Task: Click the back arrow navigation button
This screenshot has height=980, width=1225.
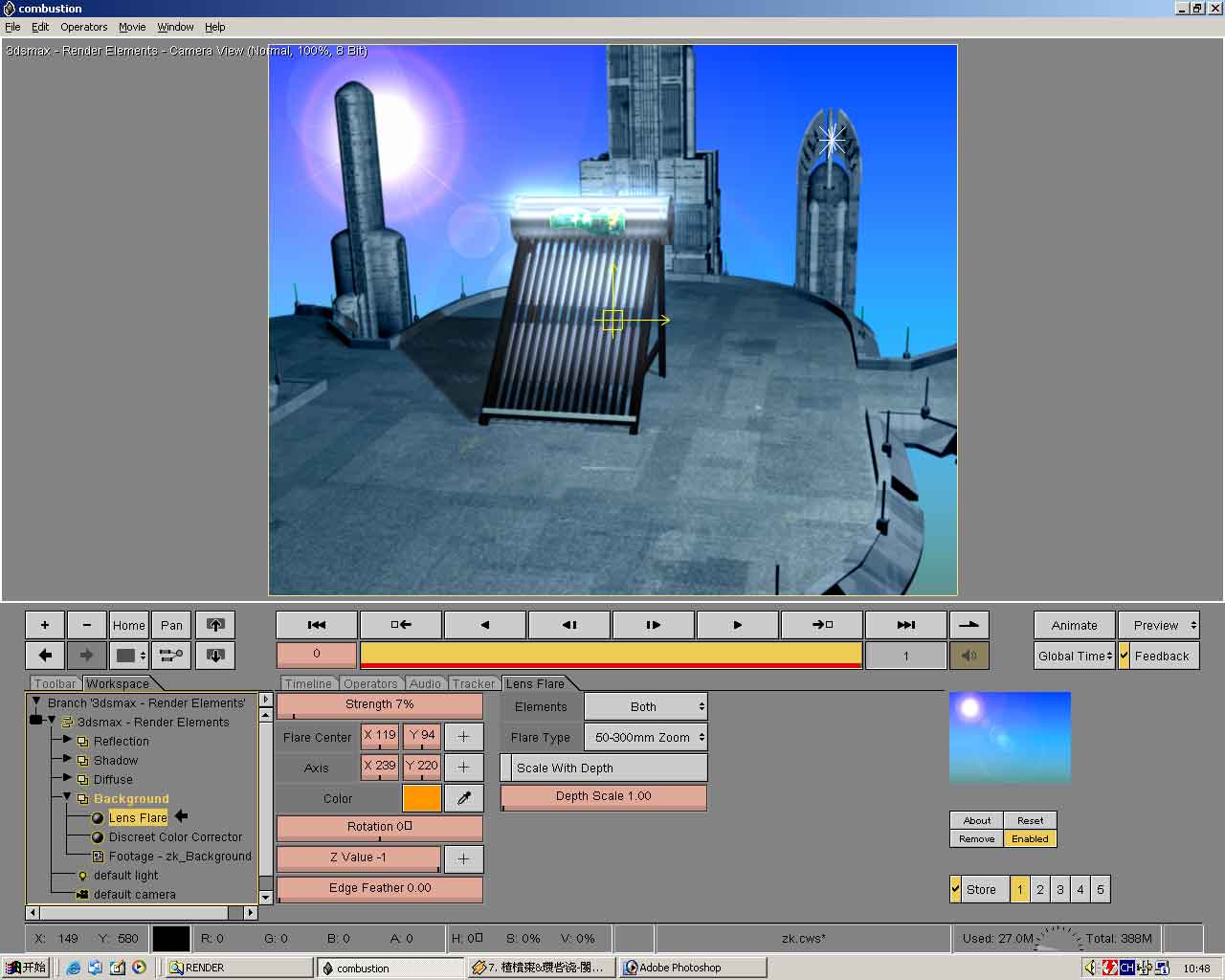Action: click(45, 656)
